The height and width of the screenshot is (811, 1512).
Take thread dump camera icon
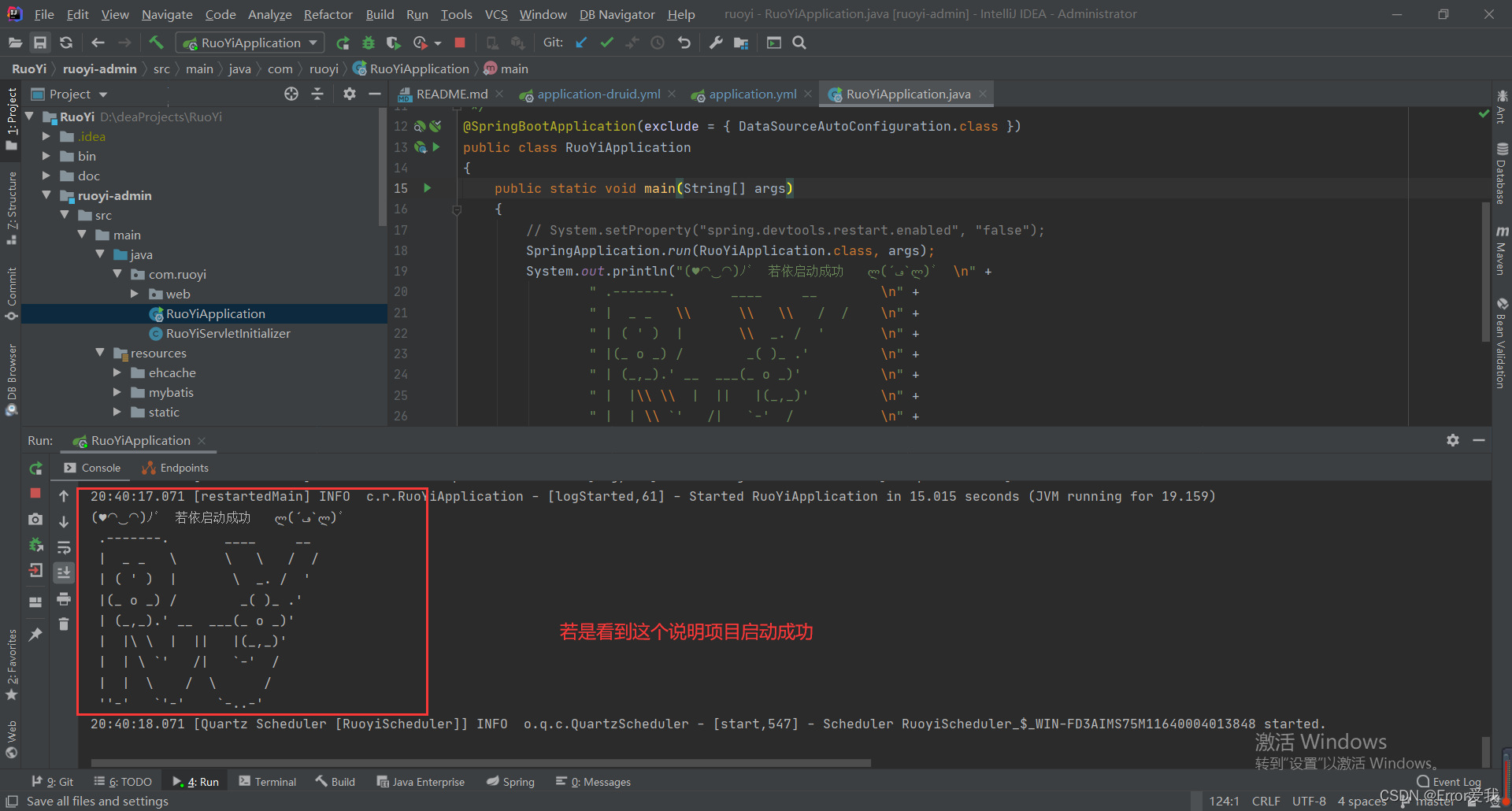coord(35,520)
